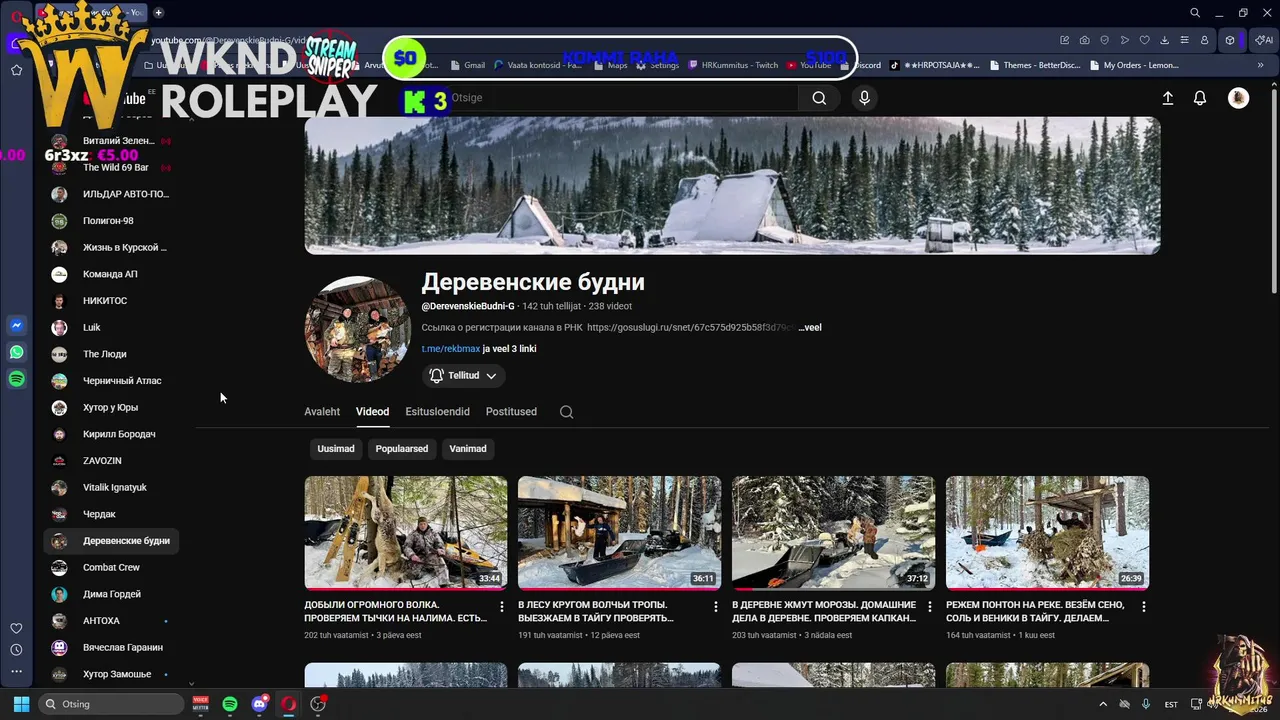Viewport: 1280px width, 720px height.
Task: Open Полигон-98 subscription in sidebar
Action: tap(111, 221)
